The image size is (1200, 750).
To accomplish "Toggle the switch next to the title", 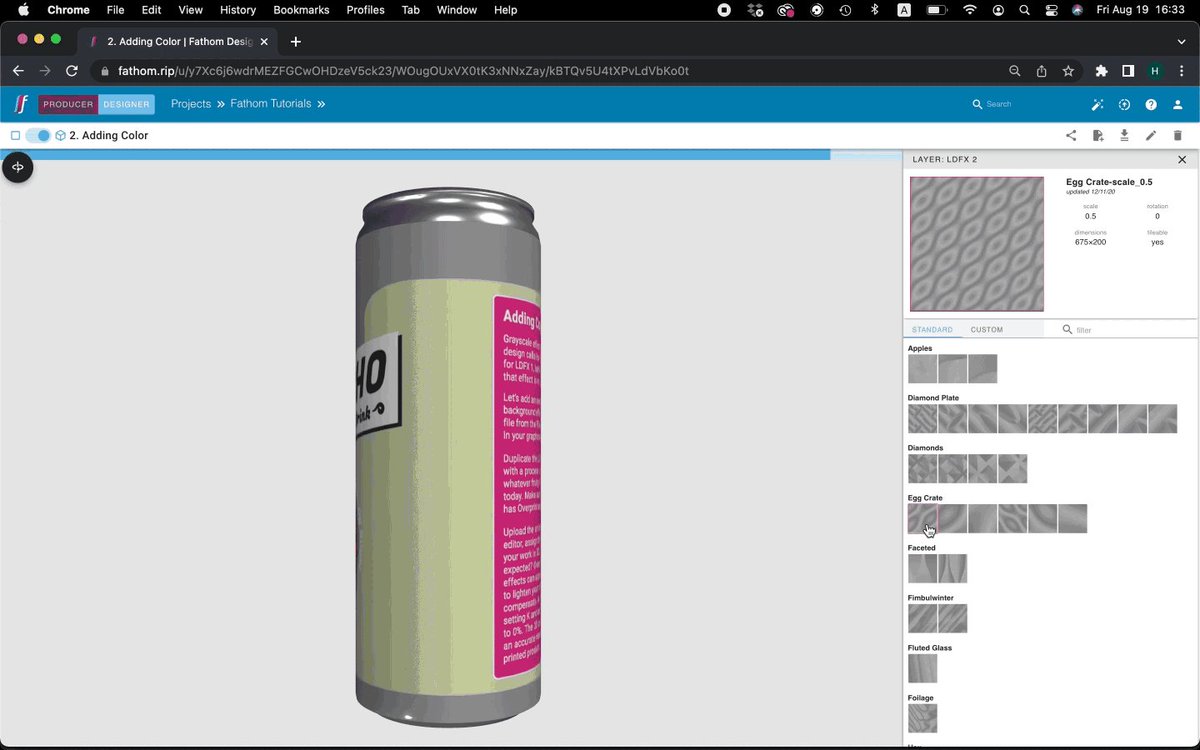I will coord(38,136).
